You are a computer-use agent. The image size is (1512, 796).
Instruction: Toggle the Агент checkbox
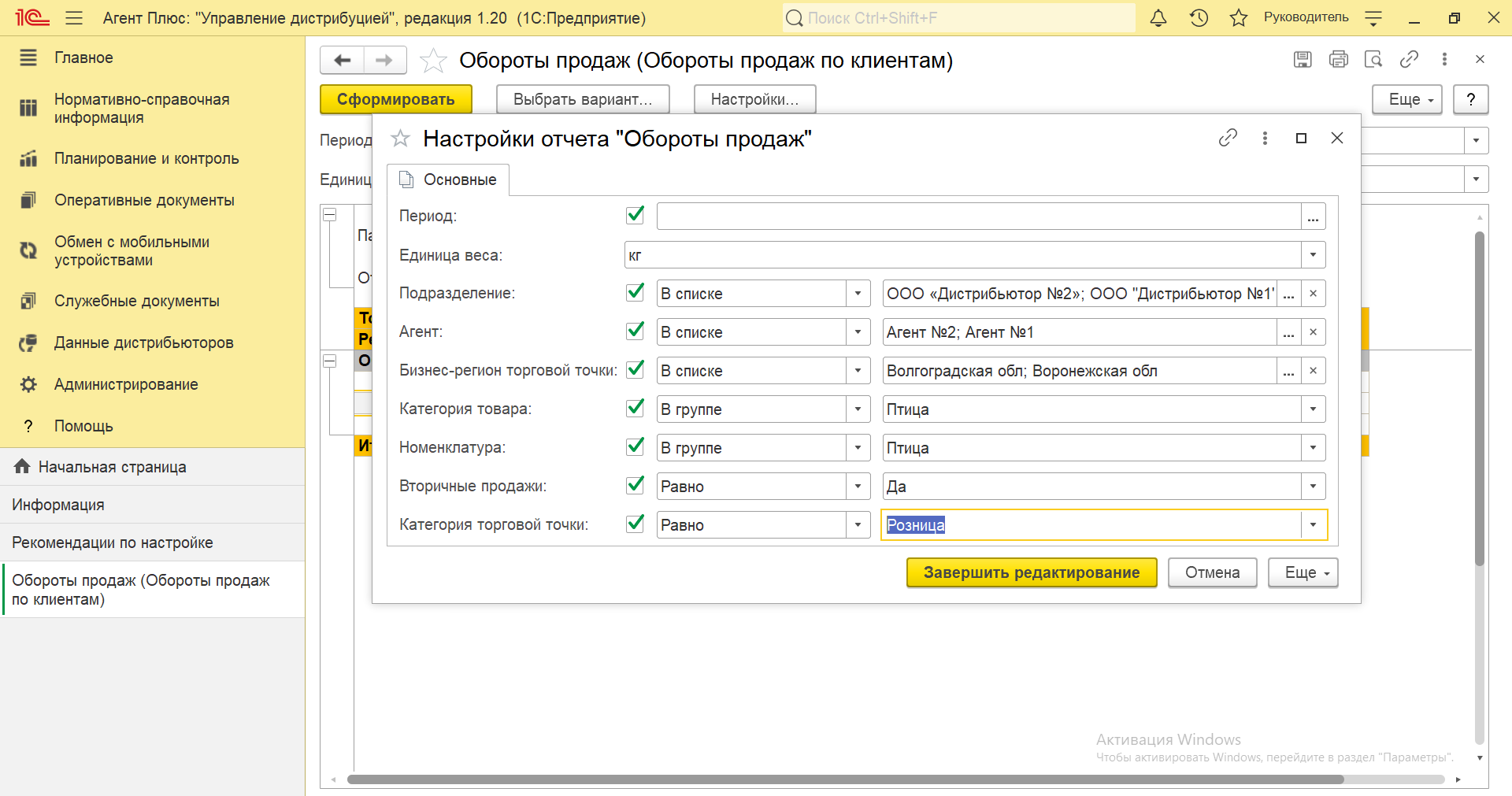point(635,331)
